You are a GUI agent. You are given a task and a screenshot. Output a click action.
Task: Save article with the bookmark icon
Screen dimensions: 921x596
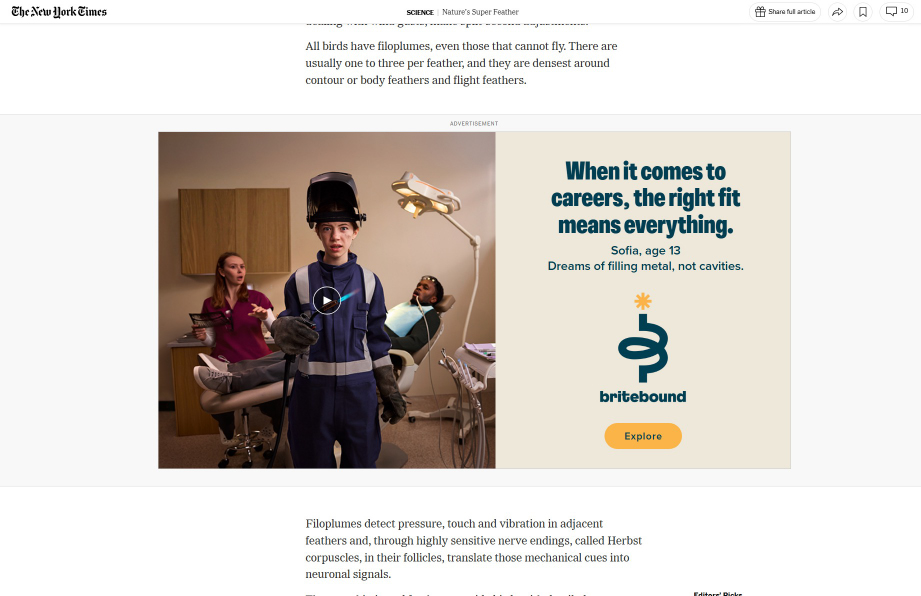coord(863,12)
